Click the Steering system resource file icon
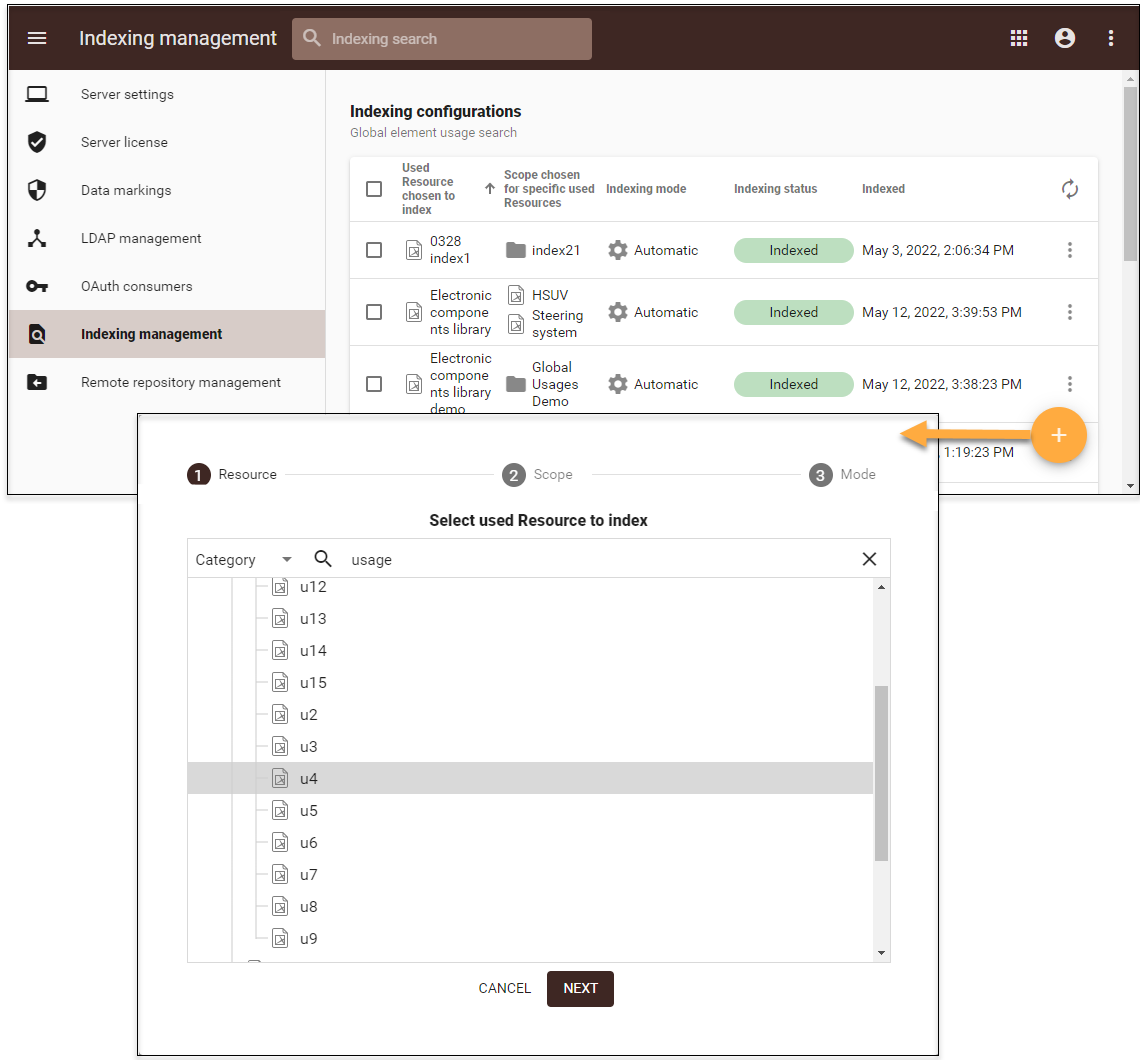 tap(515, 324)
